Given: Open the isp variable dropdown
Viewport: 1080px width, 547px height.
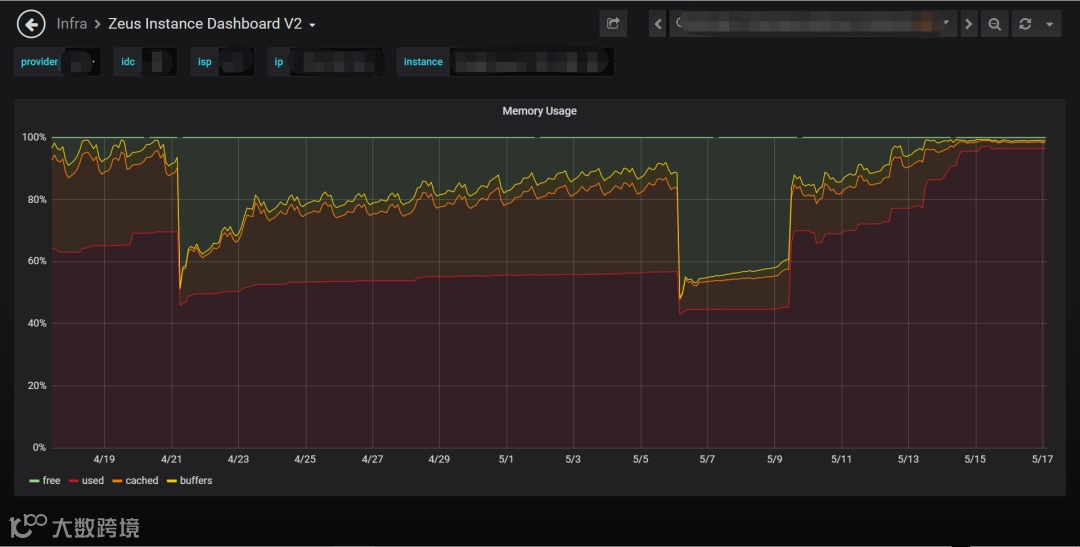Looking at the screenshot, I should coord(235,62).
